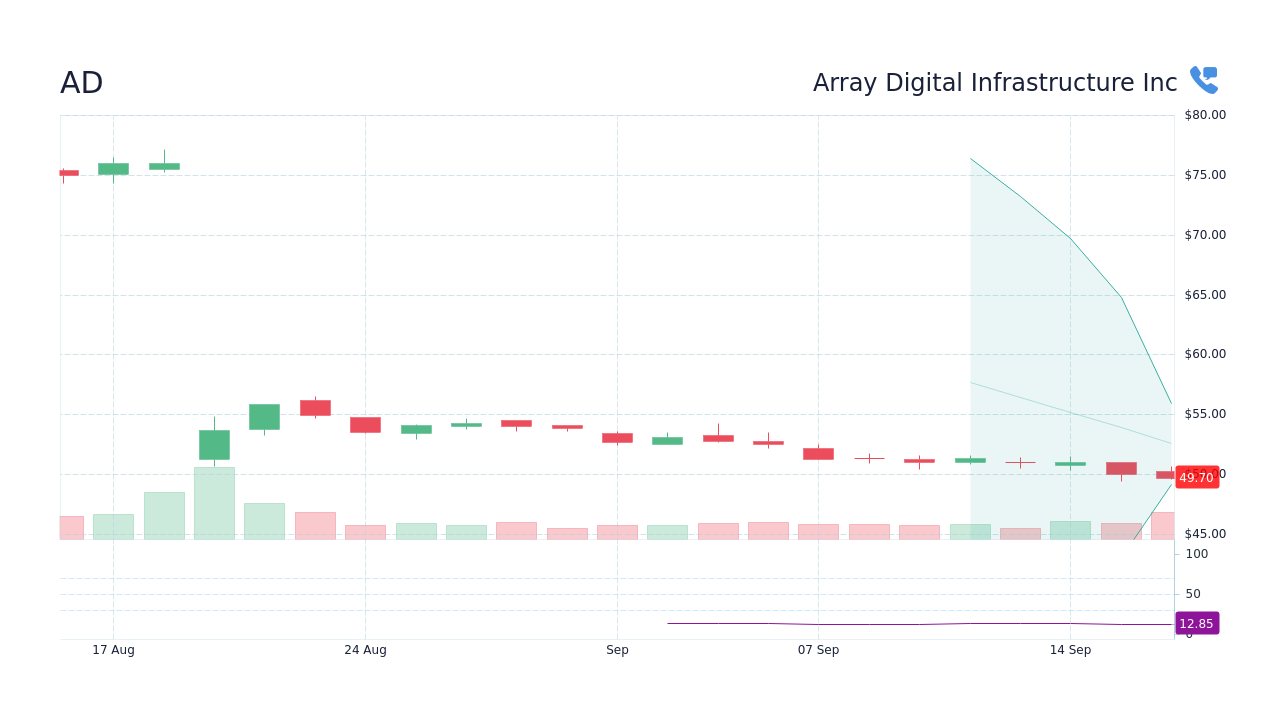The height and width of the screenshot is (720, 1280).
Task: Click the Sep label on the date axis
Action: 617,649
